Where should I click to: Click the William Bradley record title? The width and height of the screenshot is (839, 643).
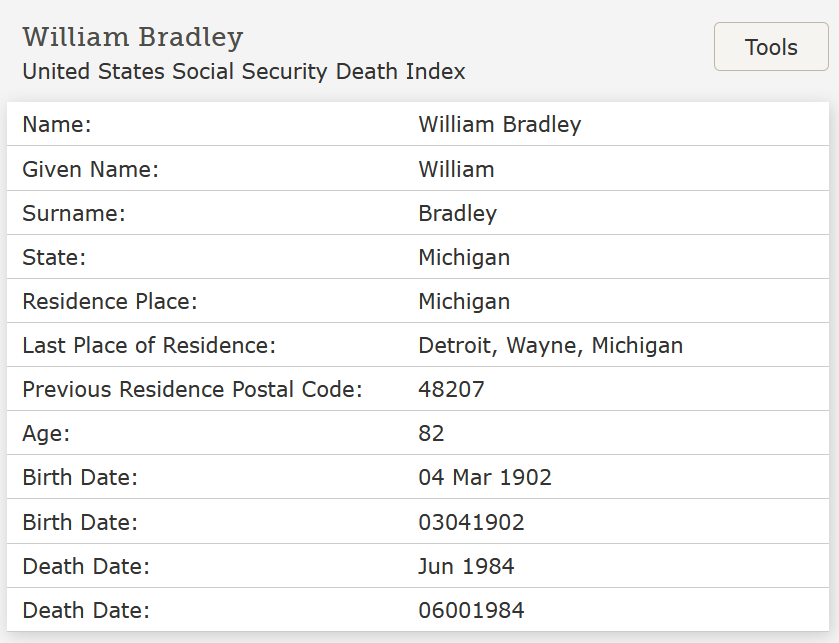pos(133,38)
